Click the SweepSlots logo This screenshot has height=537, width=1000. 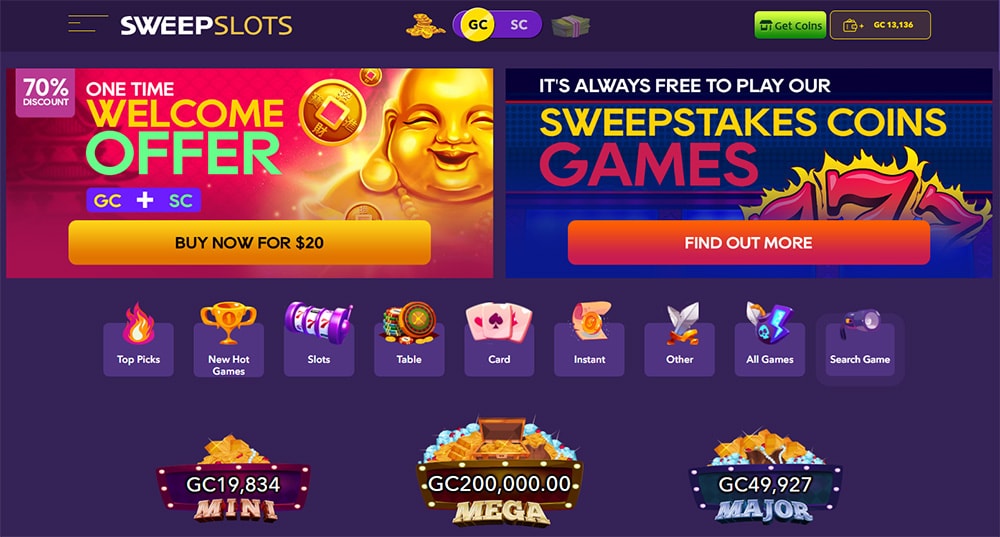(206, 26)
